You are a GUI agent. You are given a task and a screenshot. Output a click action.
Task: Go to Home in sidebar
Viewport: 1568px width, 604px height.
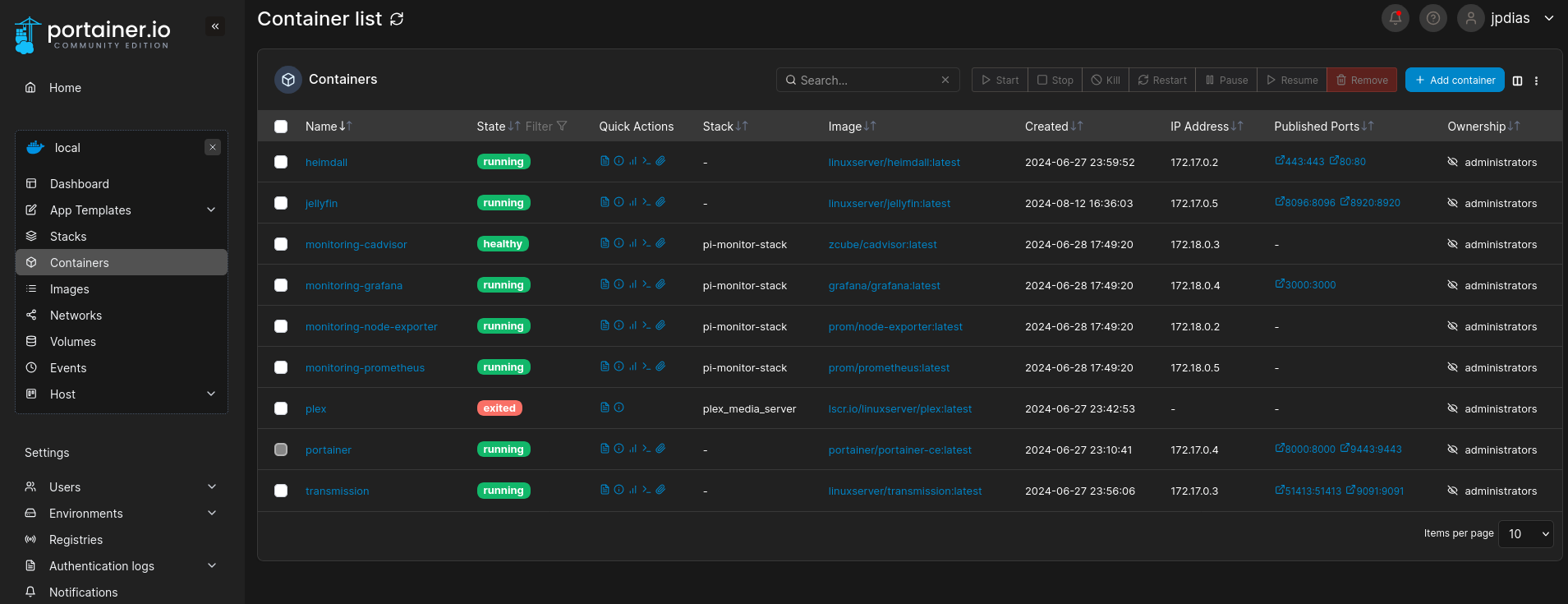(x=122, y=87)
